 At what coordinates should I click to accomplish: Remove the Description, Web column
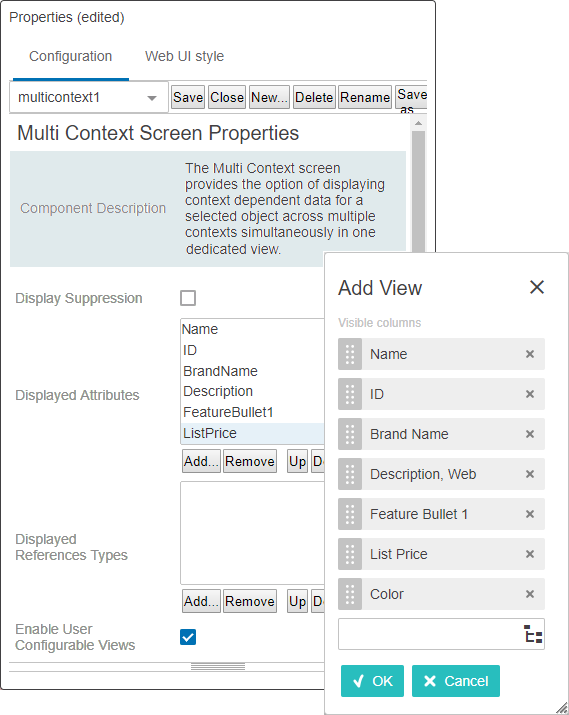coord(529,474)
